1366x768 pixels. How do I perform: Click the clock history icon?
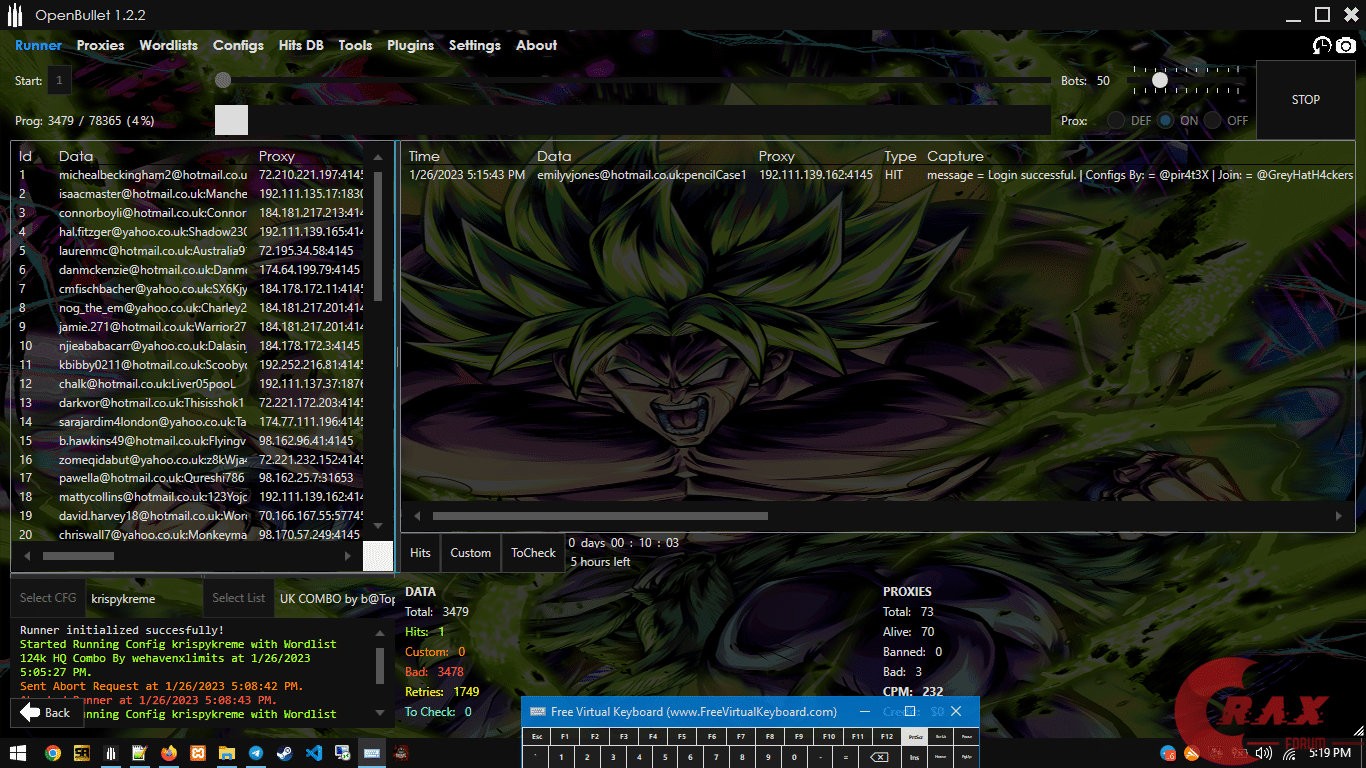coord(1322,45)
